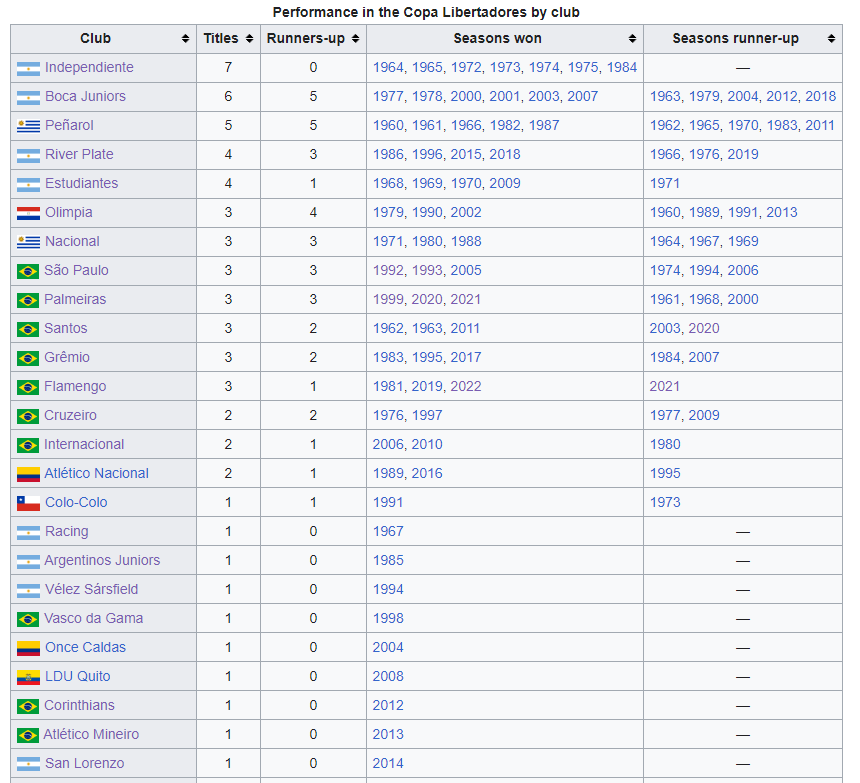
Task: Click the Chile flag beside Colo-Colo
Action: (x=29, y=503)
